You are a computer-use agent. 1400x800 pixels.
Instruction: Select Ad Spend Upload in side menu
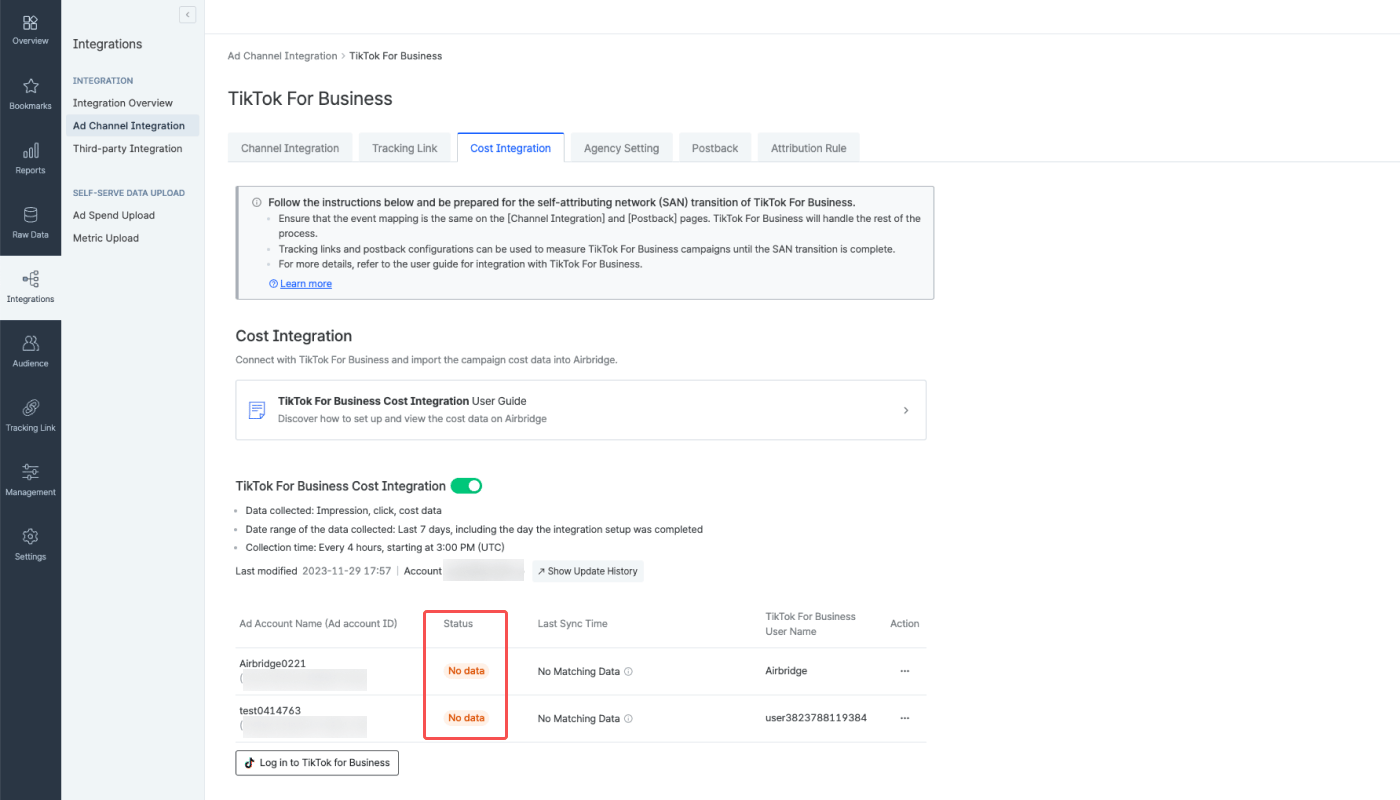[x=114, y=215]
